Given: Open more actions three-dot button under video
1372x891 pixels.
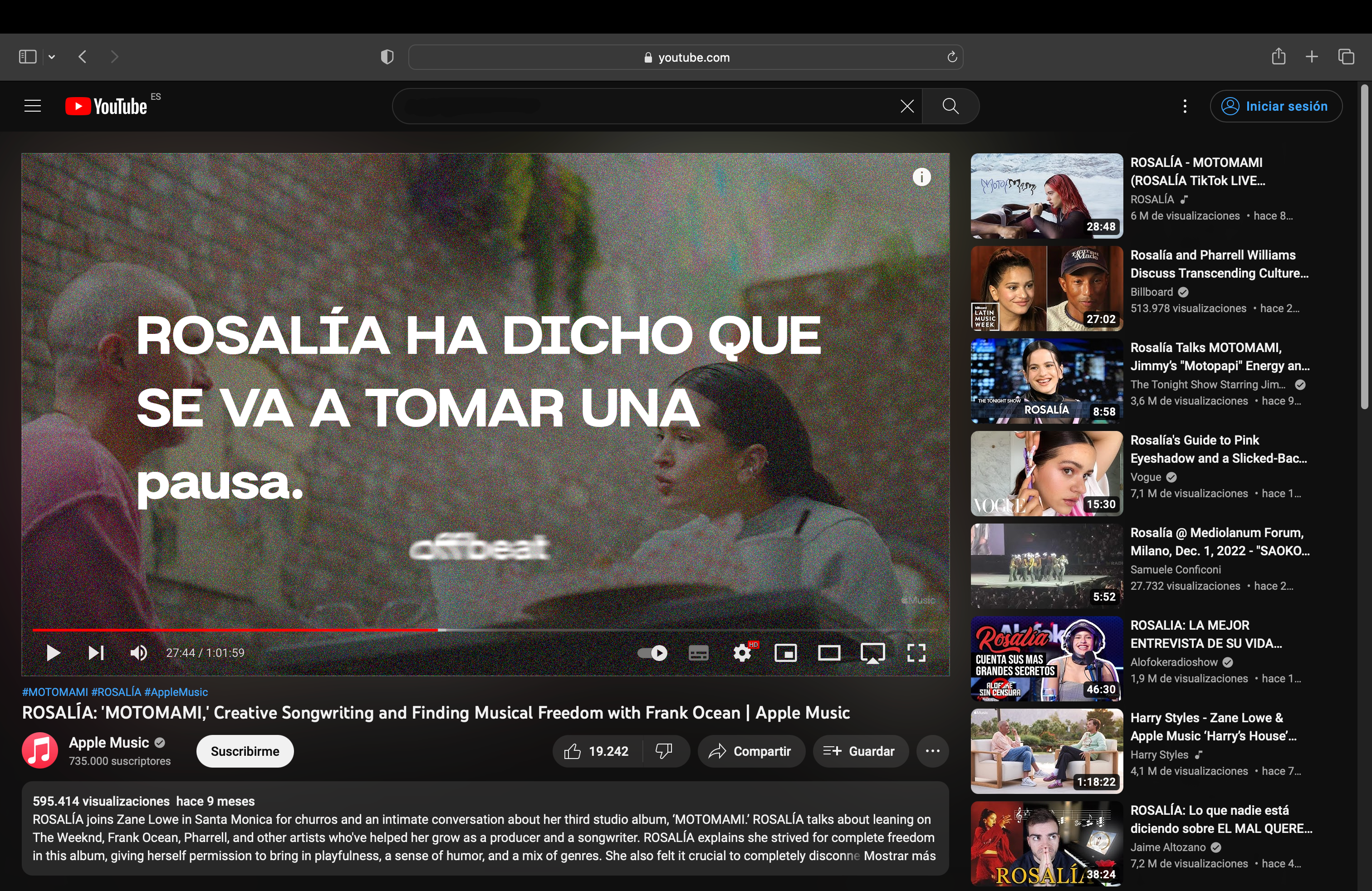Looking at the screenshot, I should click(932, 751).
